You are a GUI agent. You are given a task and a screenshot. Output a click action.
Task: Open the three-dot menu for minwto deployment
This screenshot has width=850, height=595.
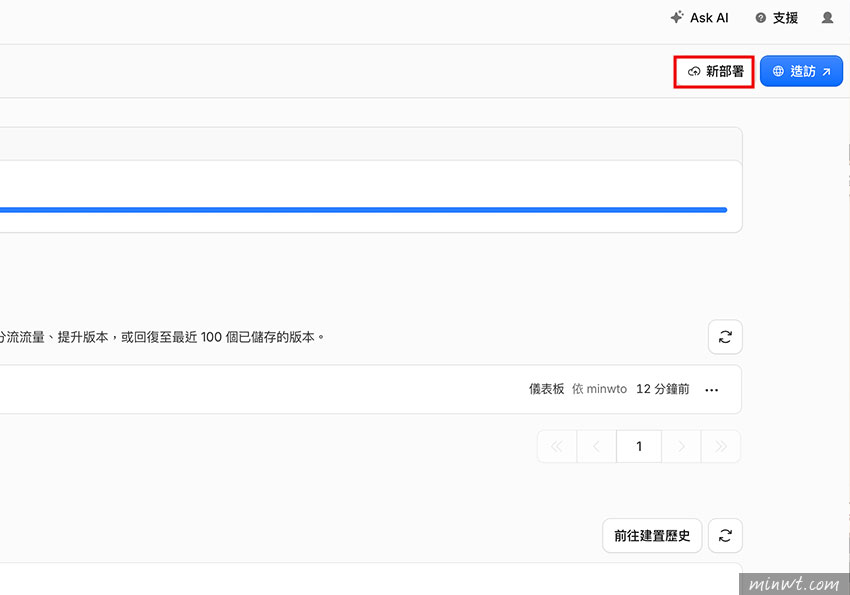[712, 390]
